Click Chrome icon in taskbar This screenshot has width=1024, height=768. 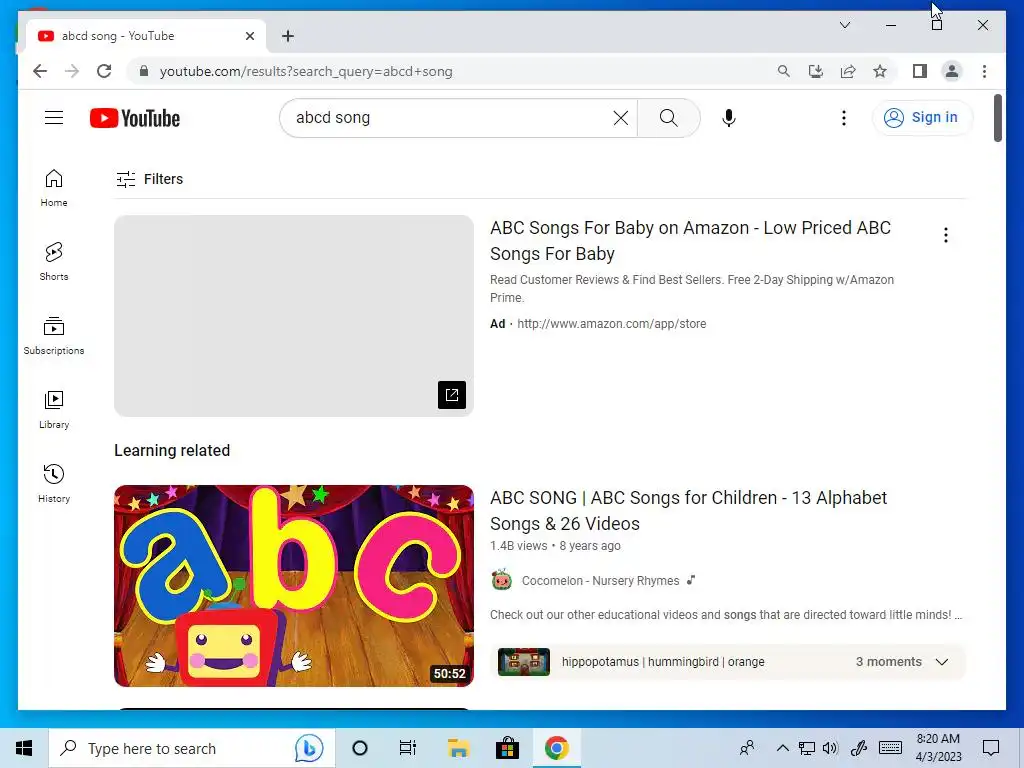pos(556,748)
